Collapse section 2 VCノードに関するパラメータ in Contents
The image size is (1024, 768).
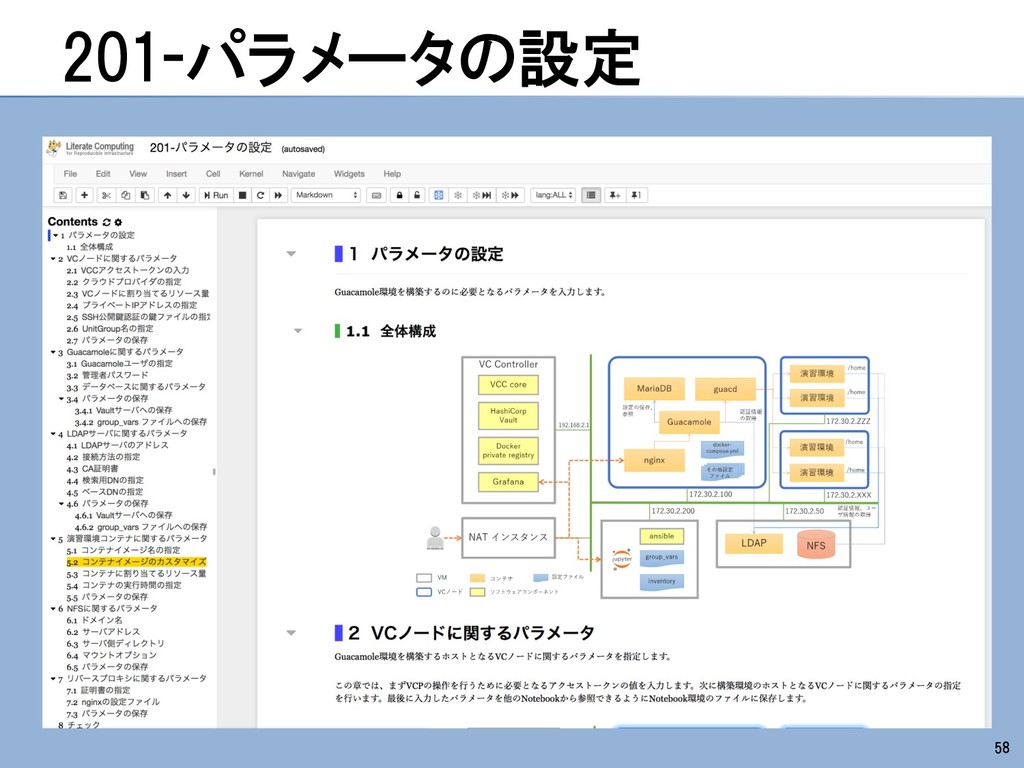tap(53, 259)
